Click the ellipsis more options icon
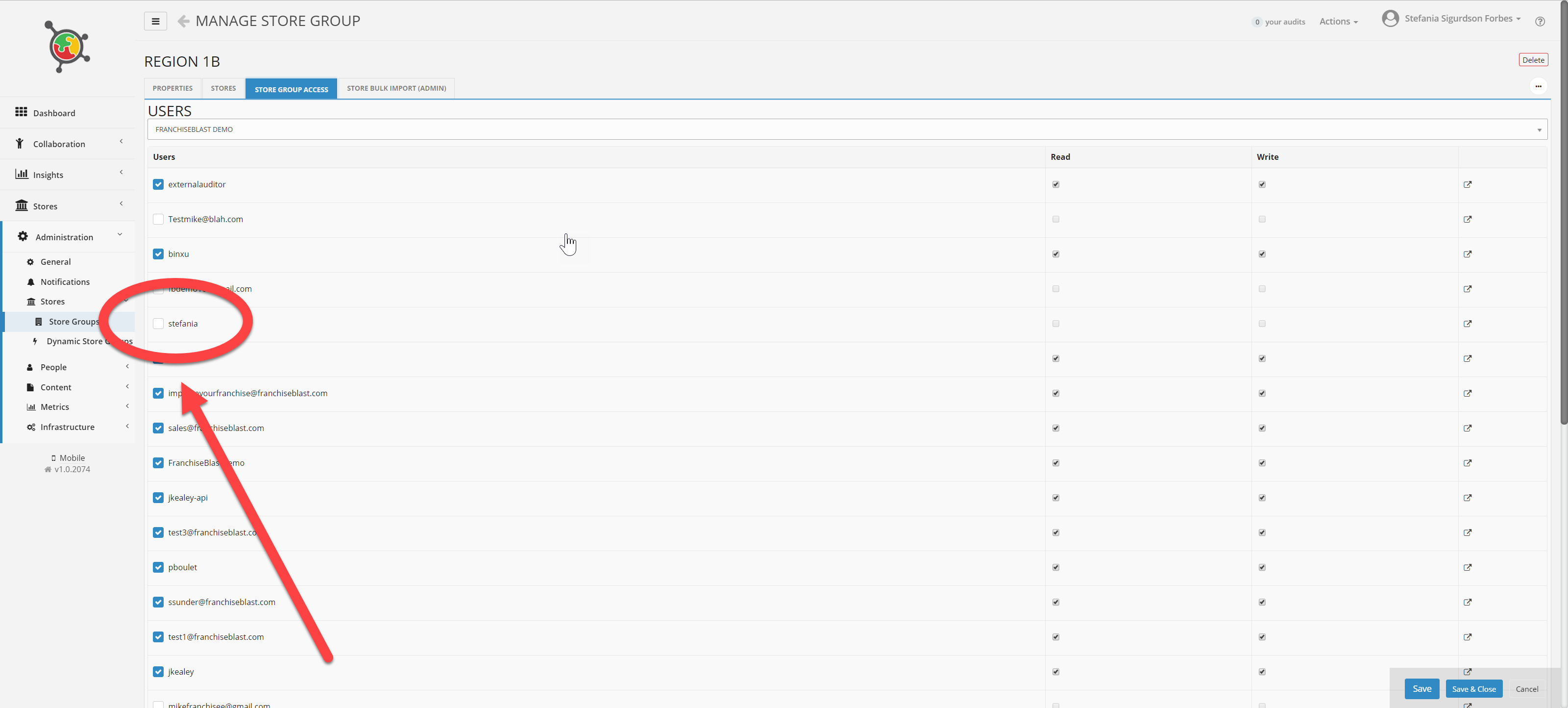 pos(1538,86)
